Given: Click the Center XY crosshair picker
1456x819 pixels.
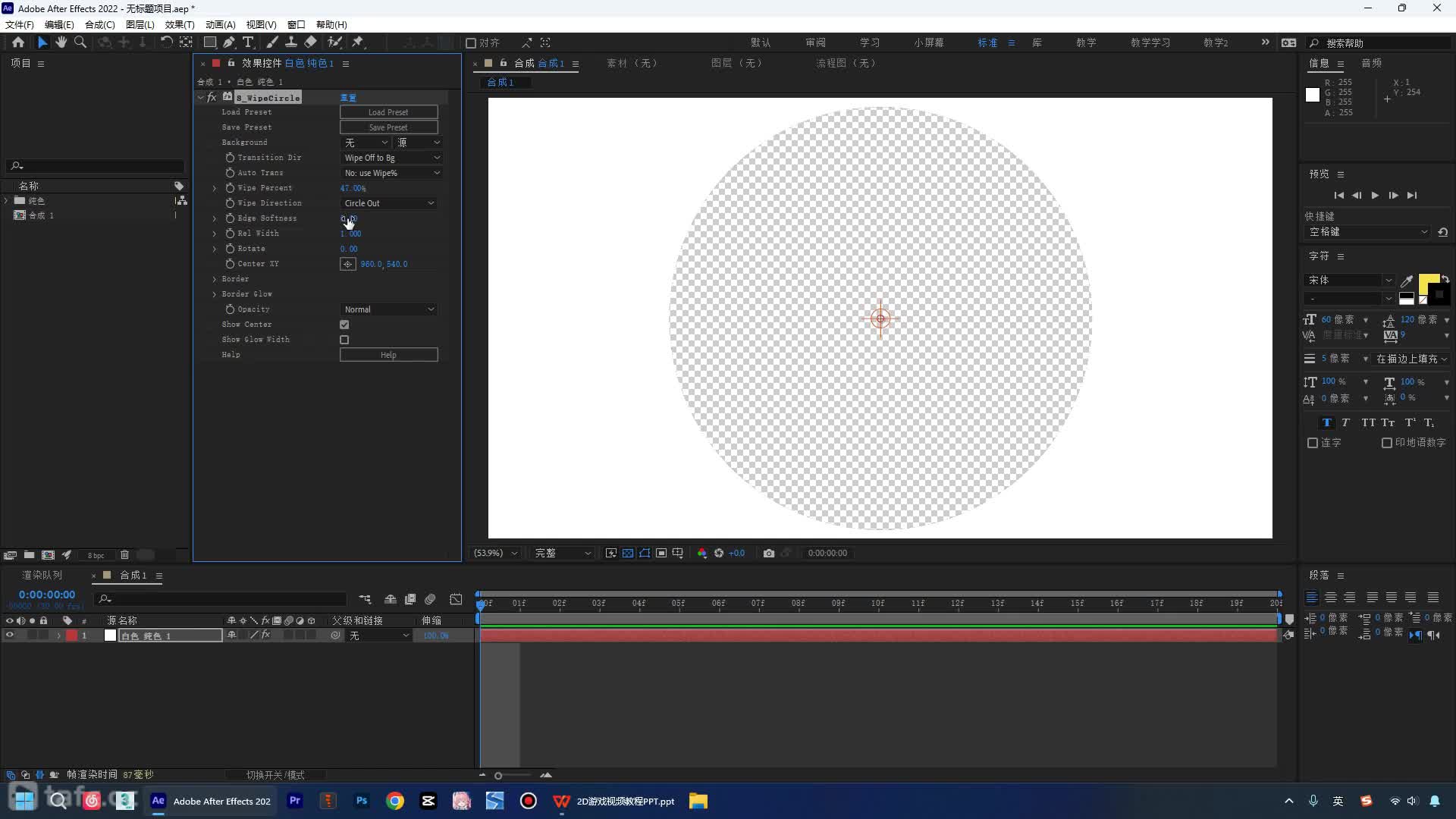Looking at the screenshot, I should click(x=347, y=264).
